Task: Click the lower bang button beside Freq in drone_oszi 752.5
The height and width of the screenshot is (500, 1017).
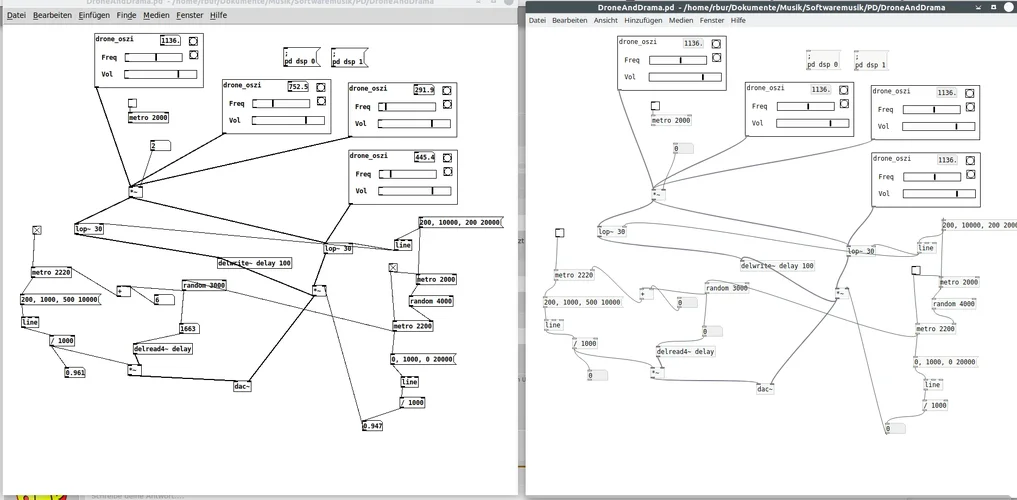Action: click(x=320, y=101)
